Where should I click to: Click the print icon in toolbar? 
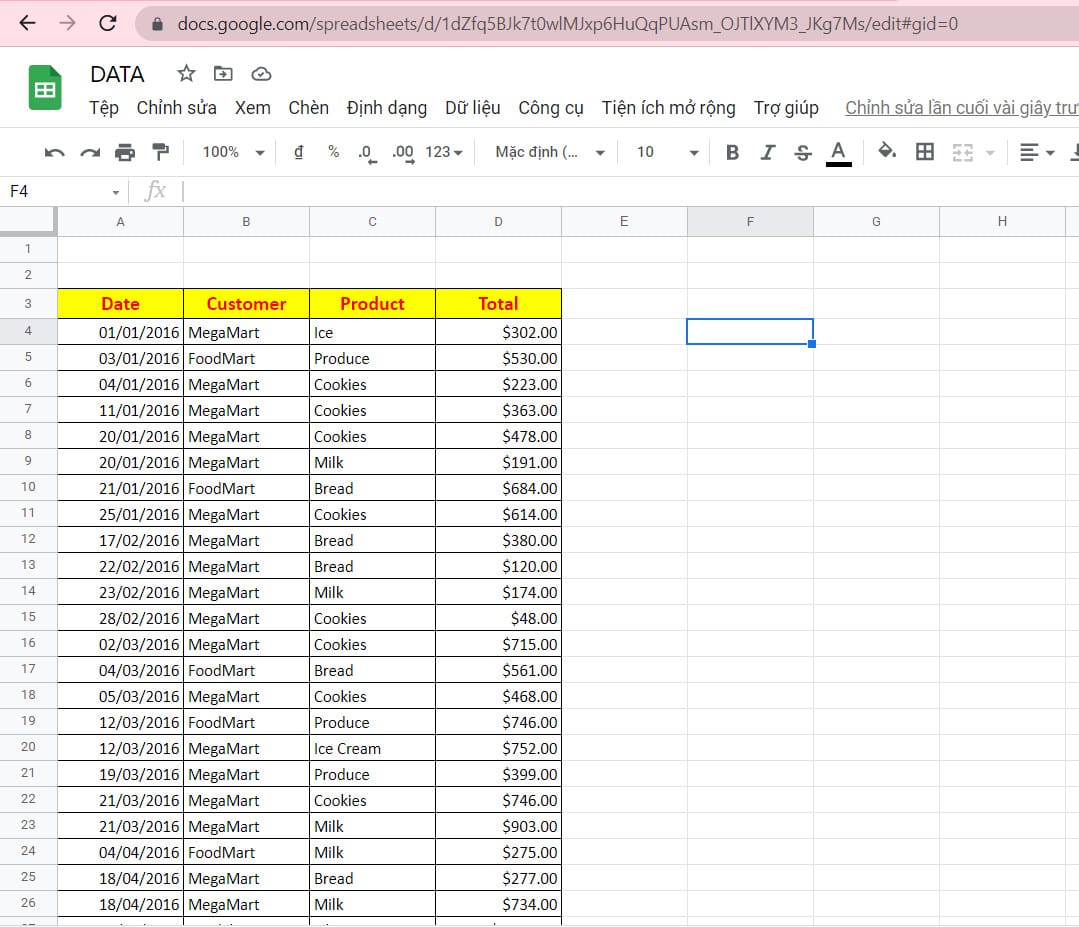(x=125, y=152)
